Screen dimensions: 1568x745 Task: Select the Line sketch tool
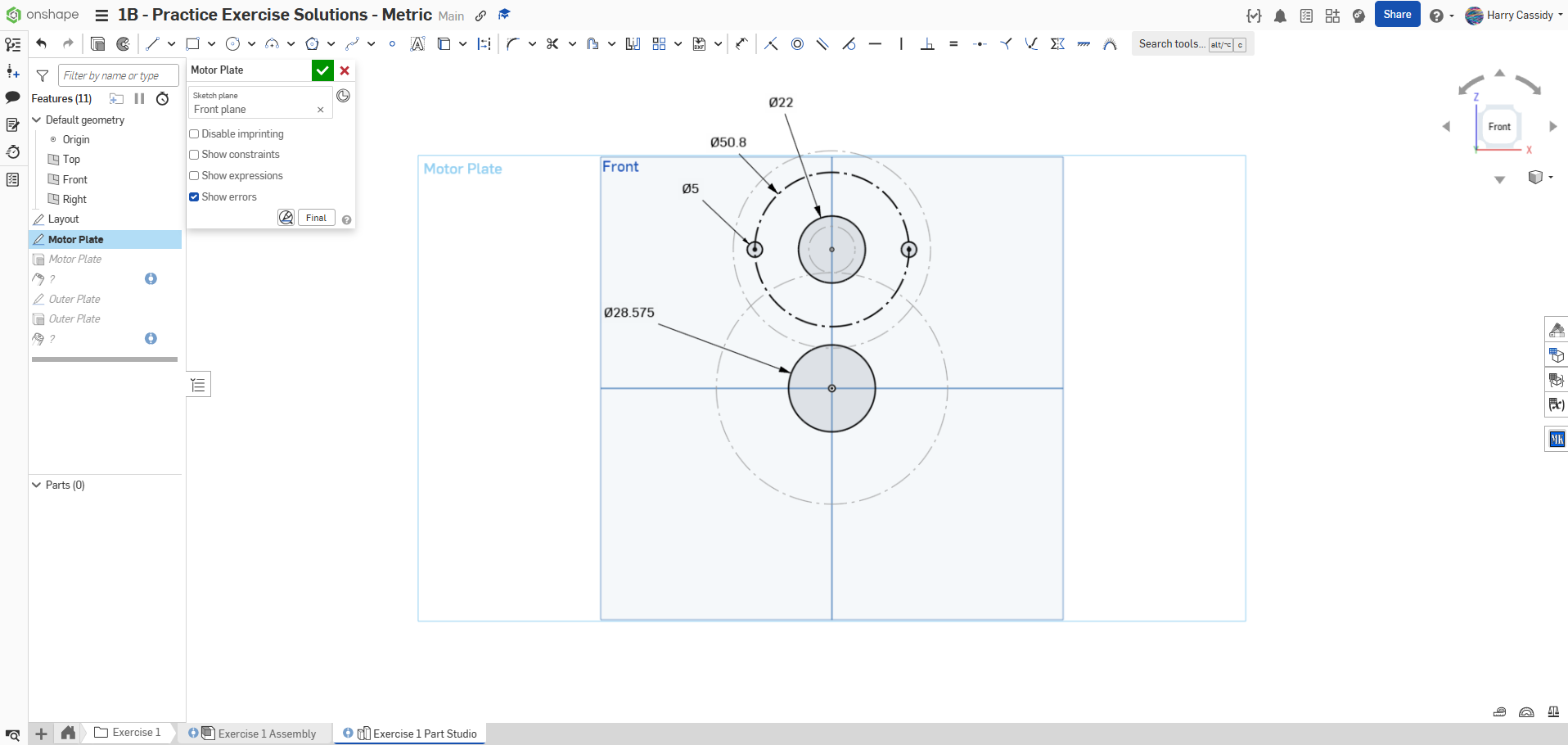point(152,44)
